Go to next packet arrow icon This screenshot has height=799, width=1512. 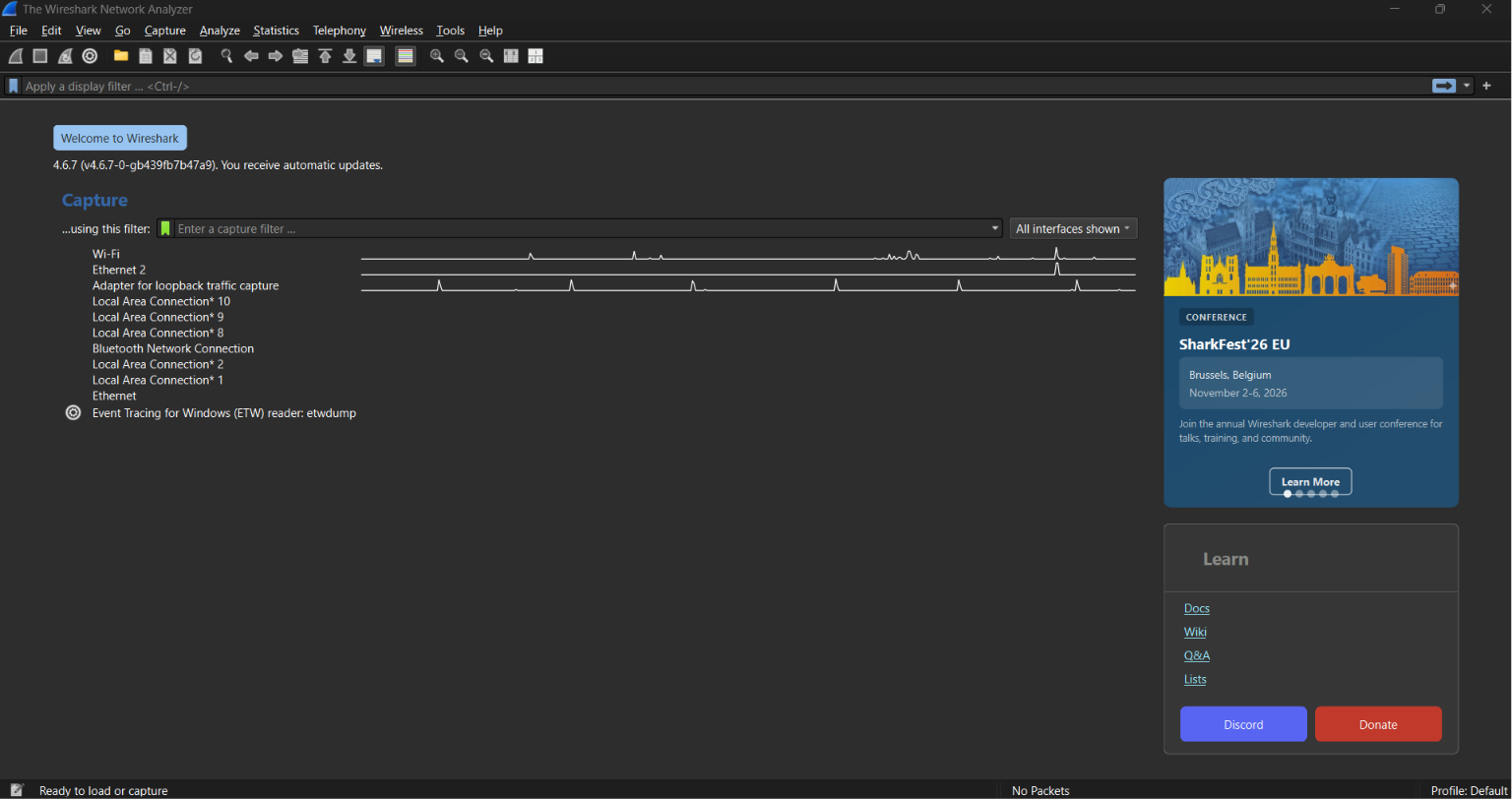[x=276, y=56]
